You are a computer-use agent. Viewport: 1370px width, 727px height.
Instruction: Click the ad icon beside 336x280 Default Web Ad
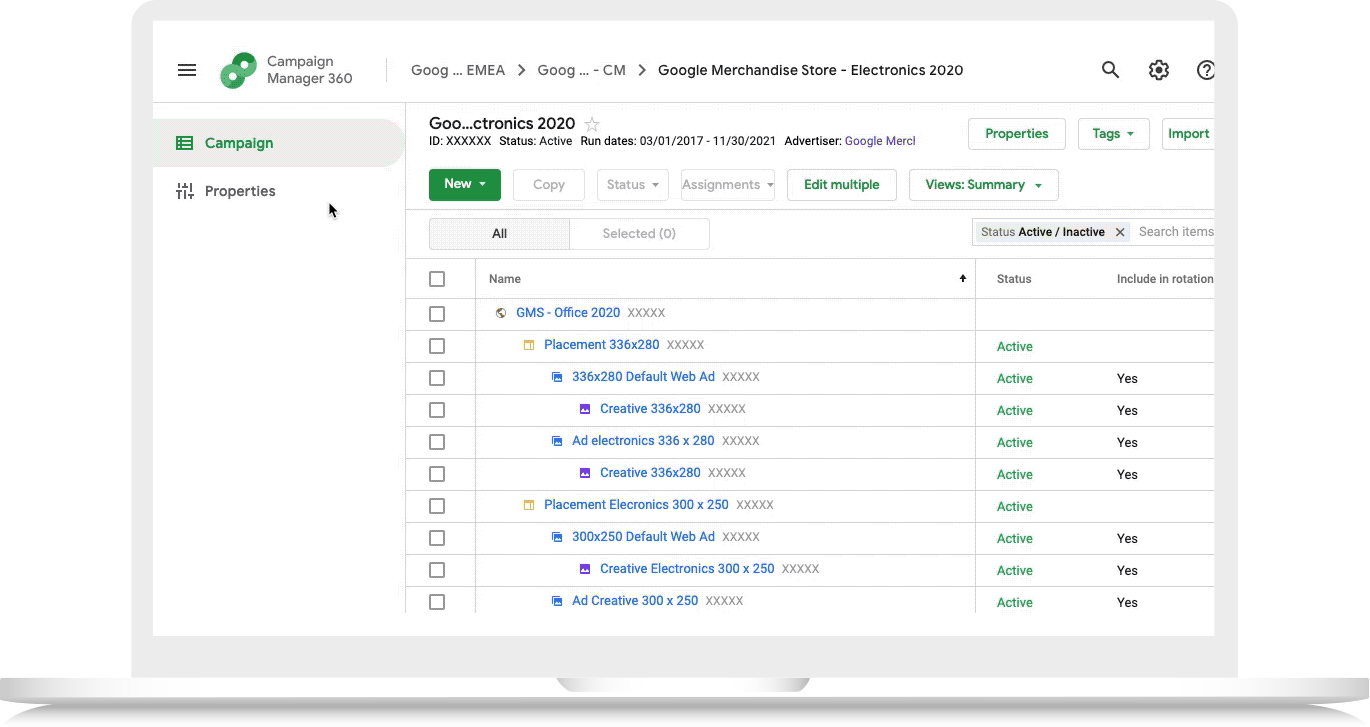pos(557,377)
